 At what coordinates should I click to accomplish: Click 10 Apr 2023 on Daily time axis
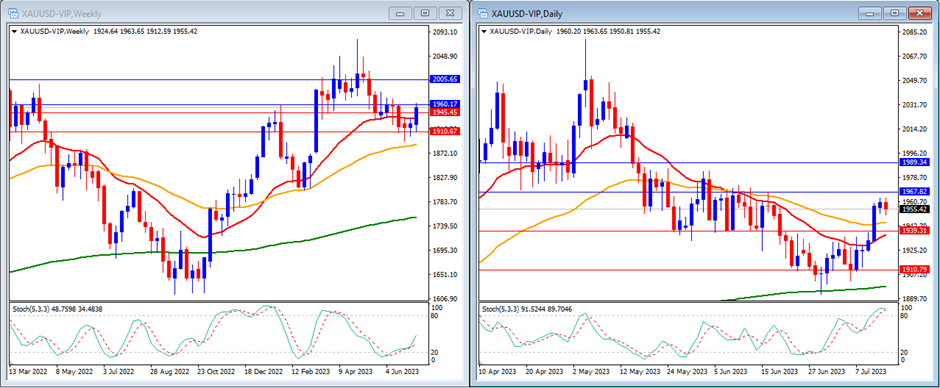tap(498, 372)
